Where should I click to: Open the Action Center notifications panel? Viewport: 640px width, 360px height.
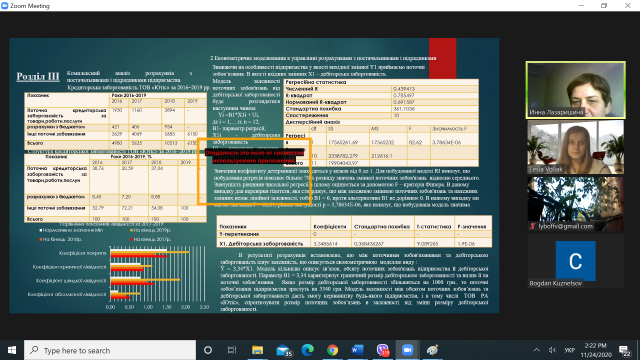pos(624,350)
